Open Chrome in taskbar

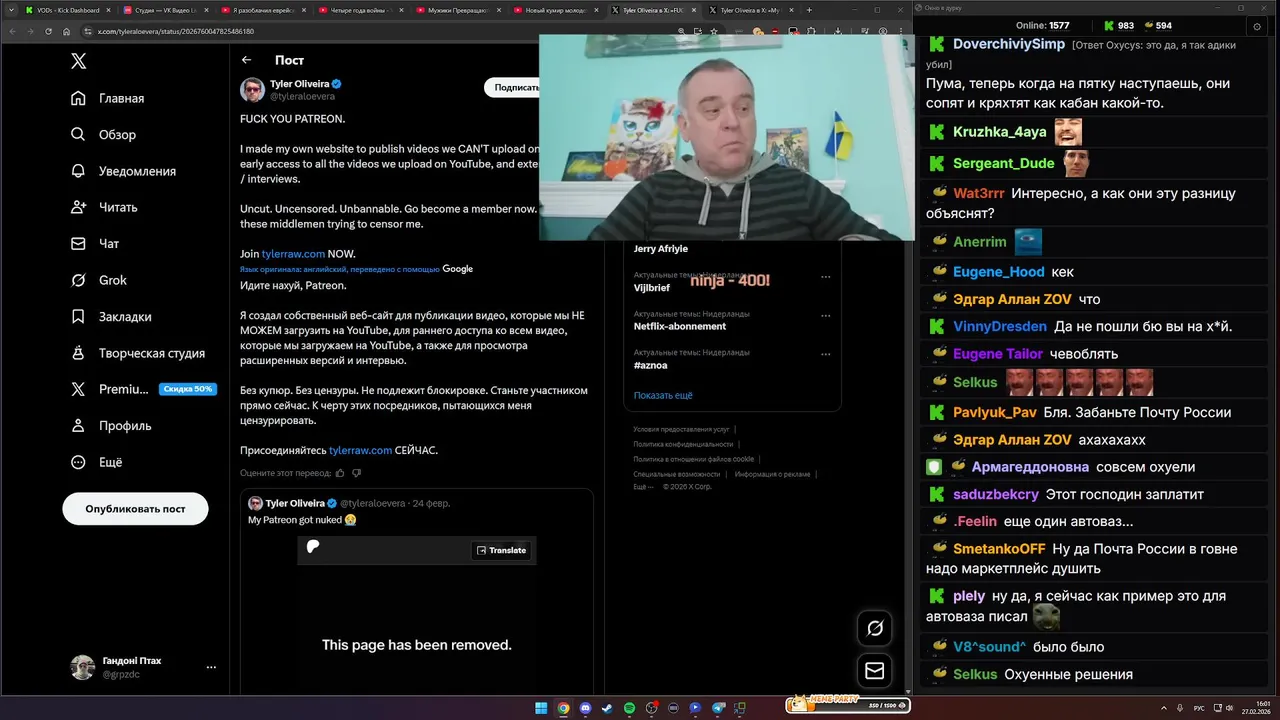click(563, 708)
